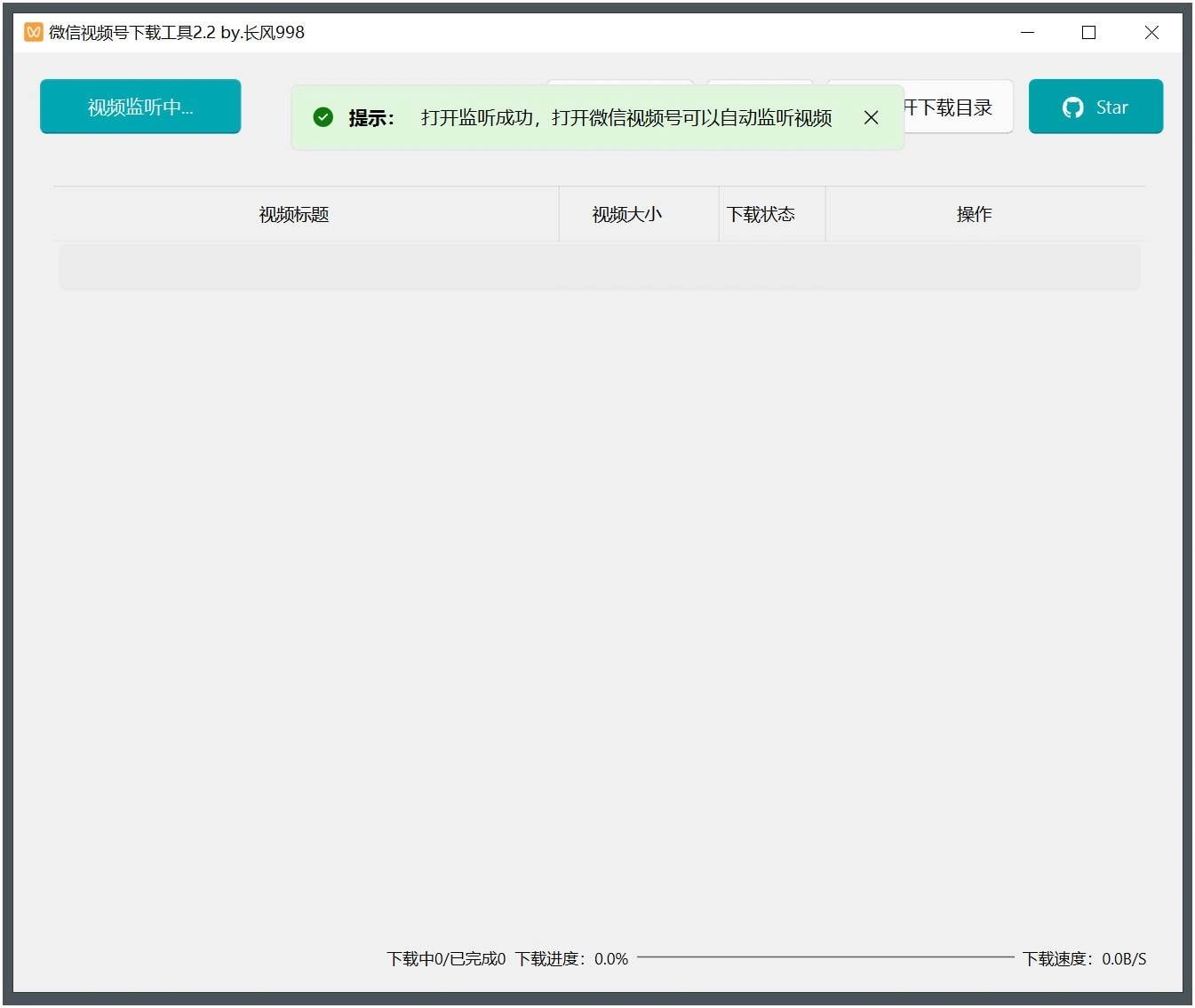Click the green success check icon in the notification
Image resolution: width=1195 pixels, height=1008 pixels.
(x=323, y=116)
